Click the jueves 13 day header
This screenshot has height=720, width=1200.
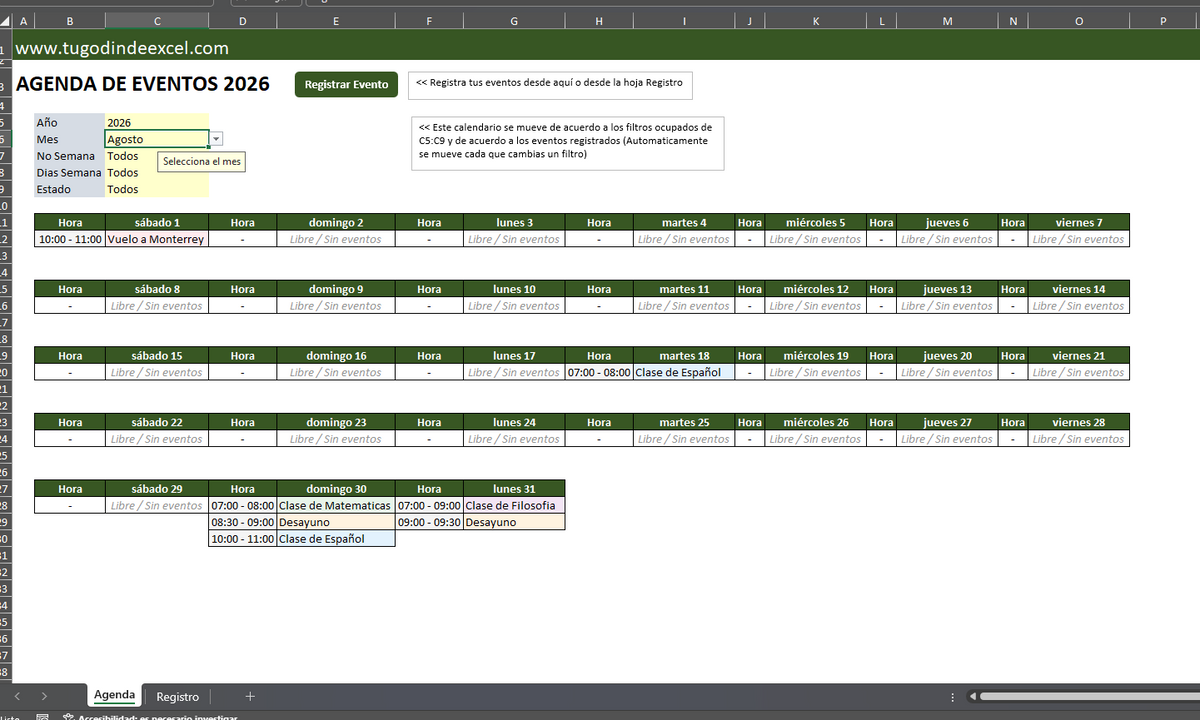click(947, 289)
